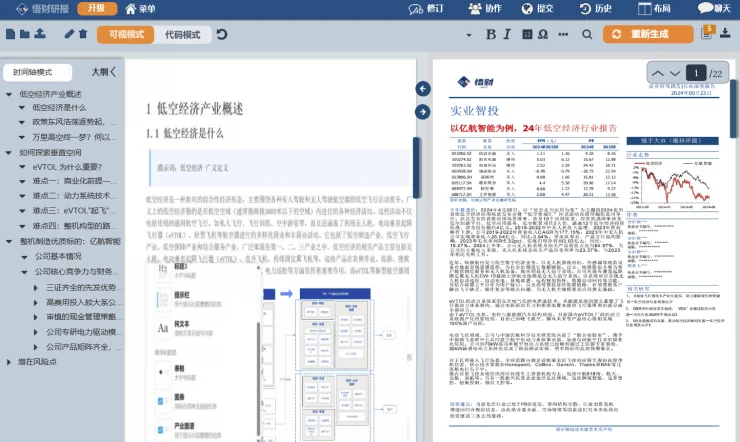Expand the 潜在风险点 tree node

click(8, 362)
